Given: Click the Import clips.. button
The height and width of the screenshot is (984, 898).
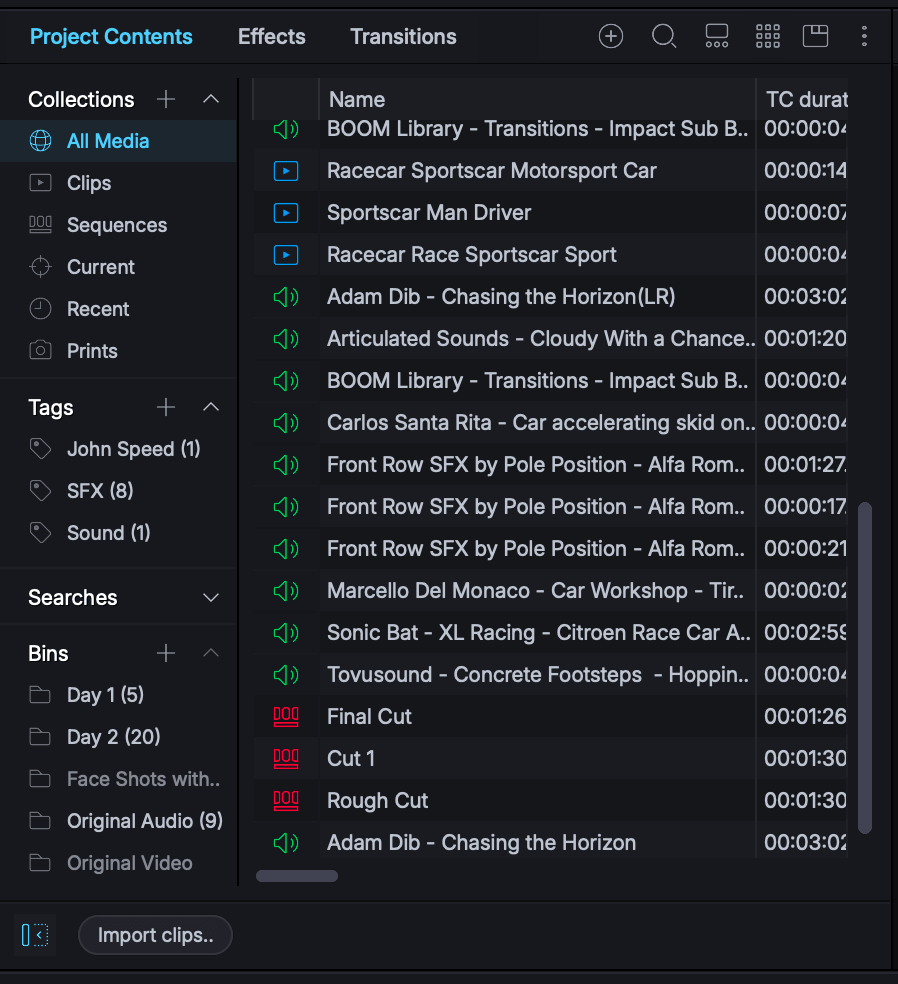Looking at the screenshot, I should pos(155,936).
